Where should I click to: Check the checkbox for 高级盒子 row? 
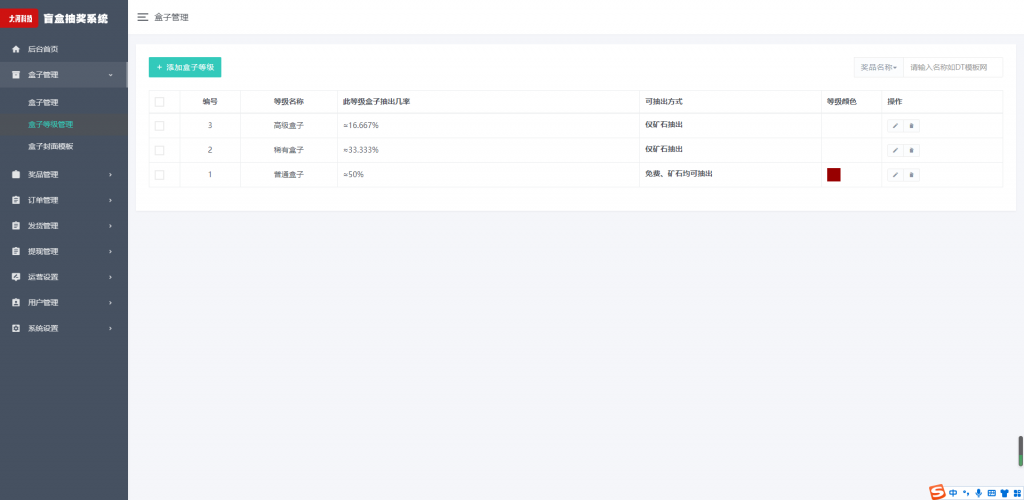pyautogui.click(x=159, y=126)
